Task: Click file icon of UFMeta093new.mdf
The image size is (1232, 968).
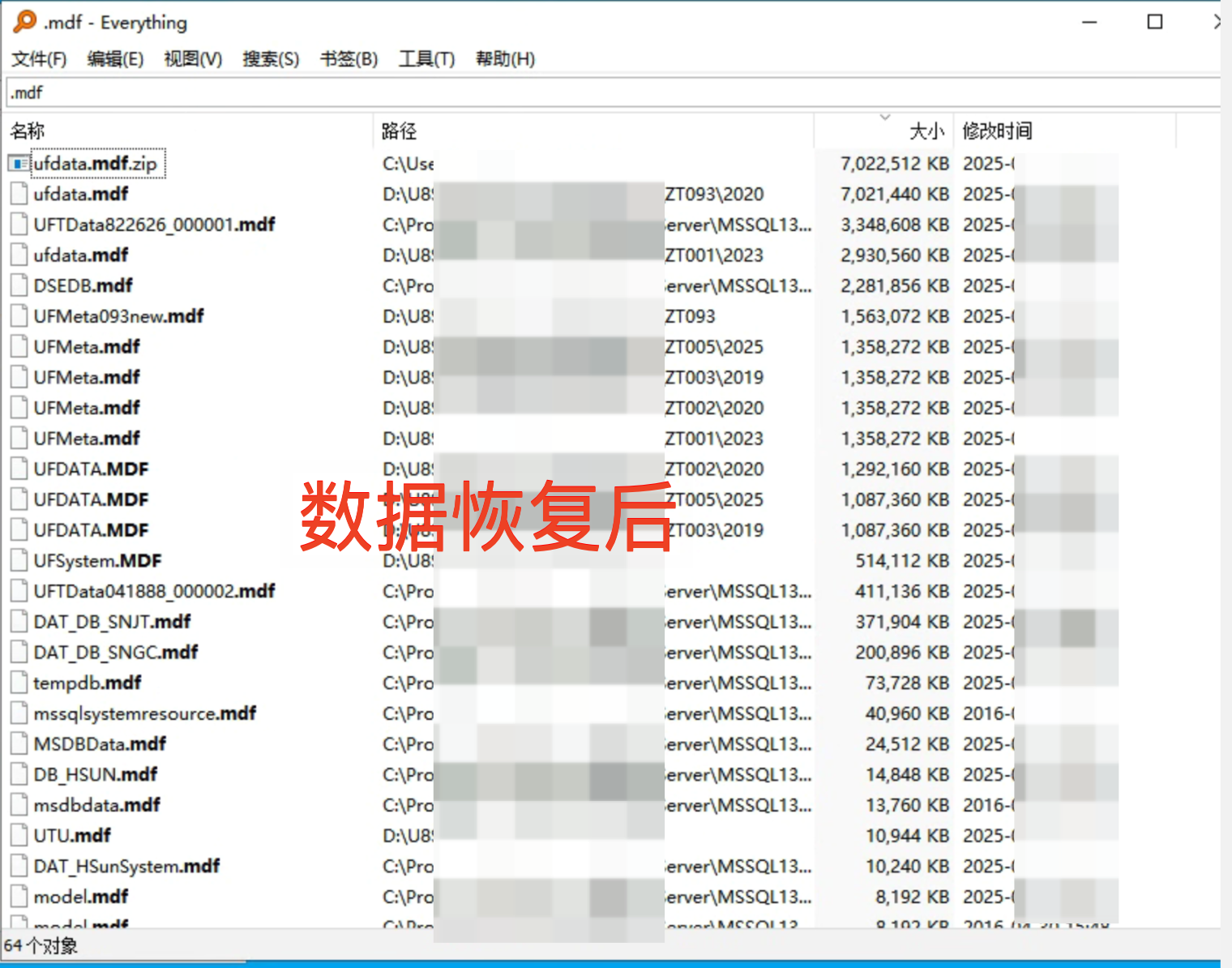Action: [19, 316]
